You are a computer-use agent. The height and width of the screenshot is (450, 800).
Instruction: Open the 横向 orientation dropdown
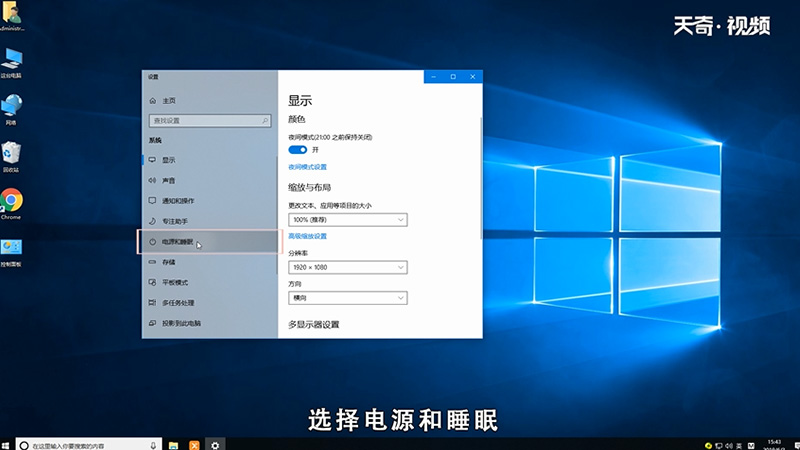(x=347, y=298)
